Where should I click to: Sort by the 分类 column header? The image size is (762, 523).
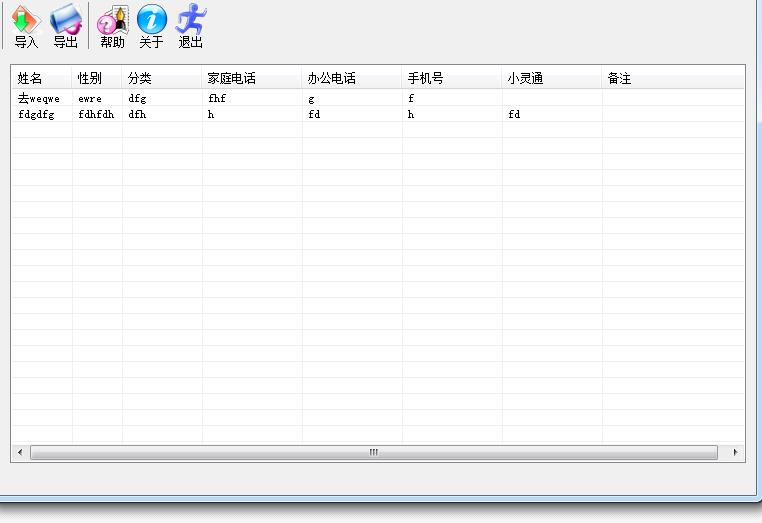tap(161, 78)
